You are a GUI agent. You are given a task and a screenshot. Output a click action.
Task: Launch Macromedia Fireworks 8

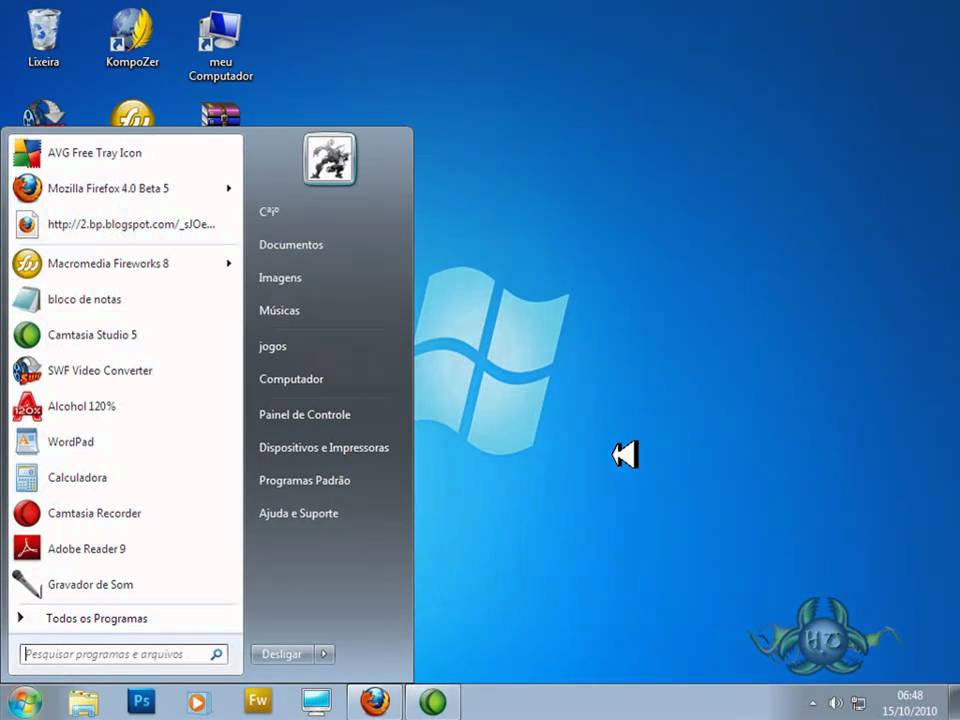(126, 264)
